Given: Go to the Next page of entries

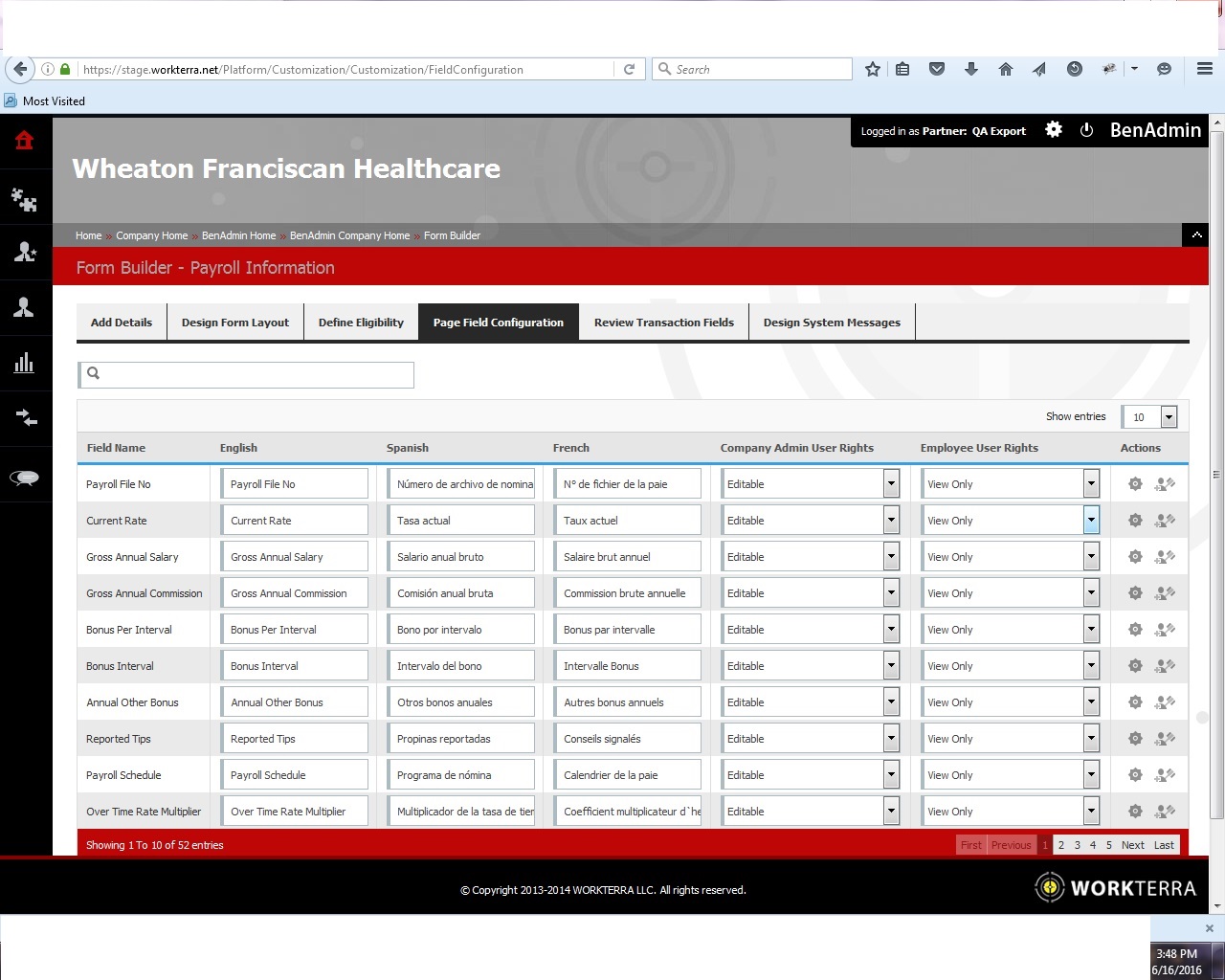Looking at the screenshot, I should coord(1133,845).
